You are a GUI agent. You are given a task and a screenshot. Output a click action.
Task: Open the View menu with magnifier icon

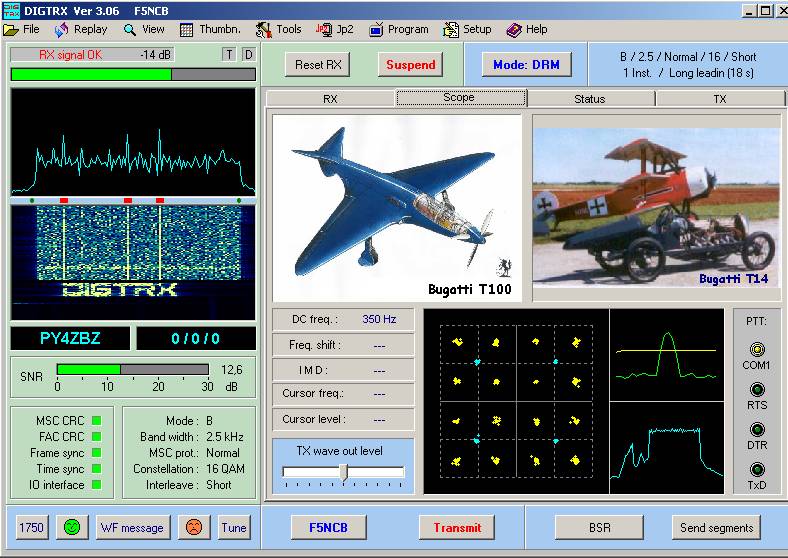tap(144, 29)
